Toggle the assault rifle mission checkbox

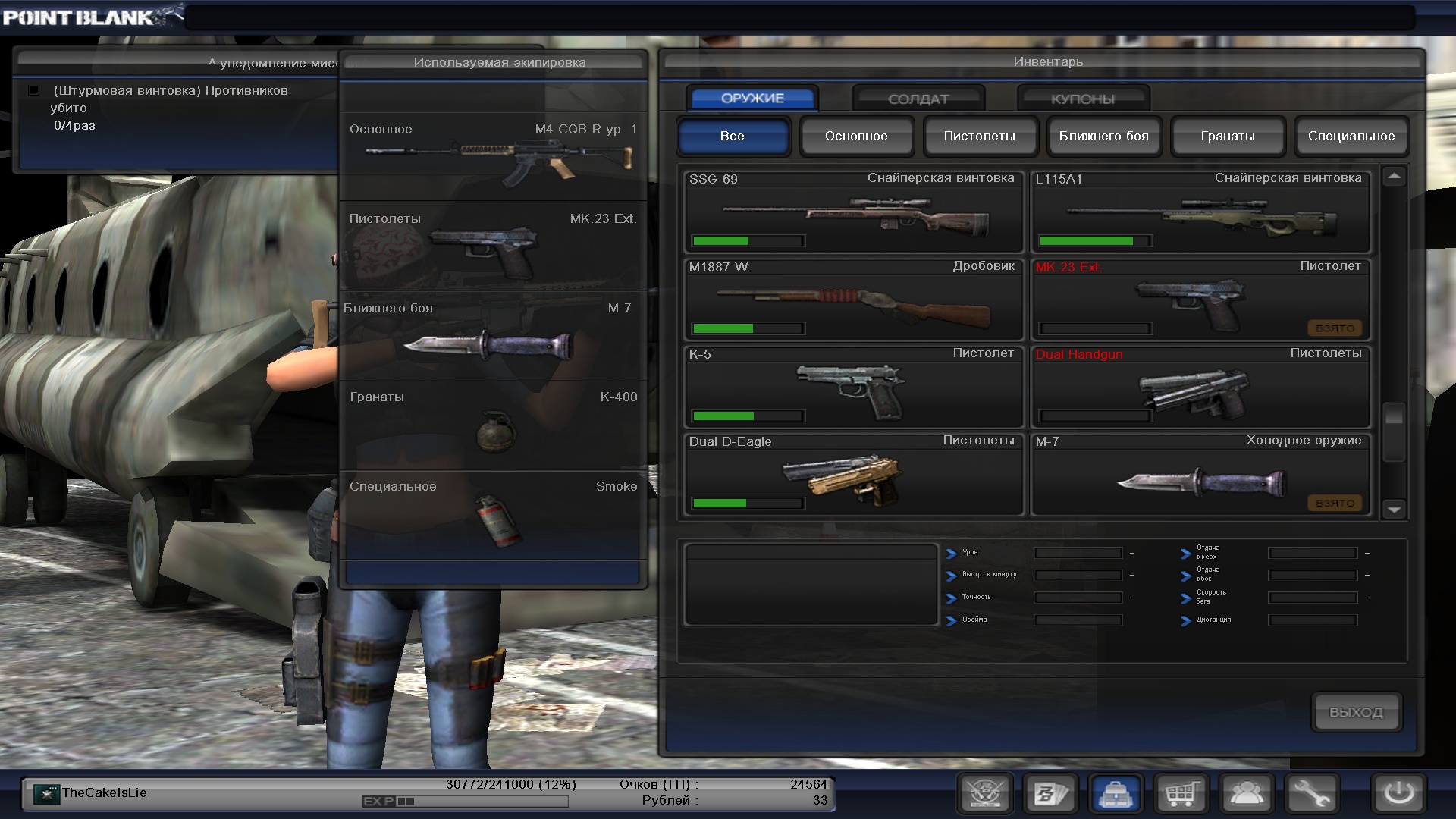[33, 90]
